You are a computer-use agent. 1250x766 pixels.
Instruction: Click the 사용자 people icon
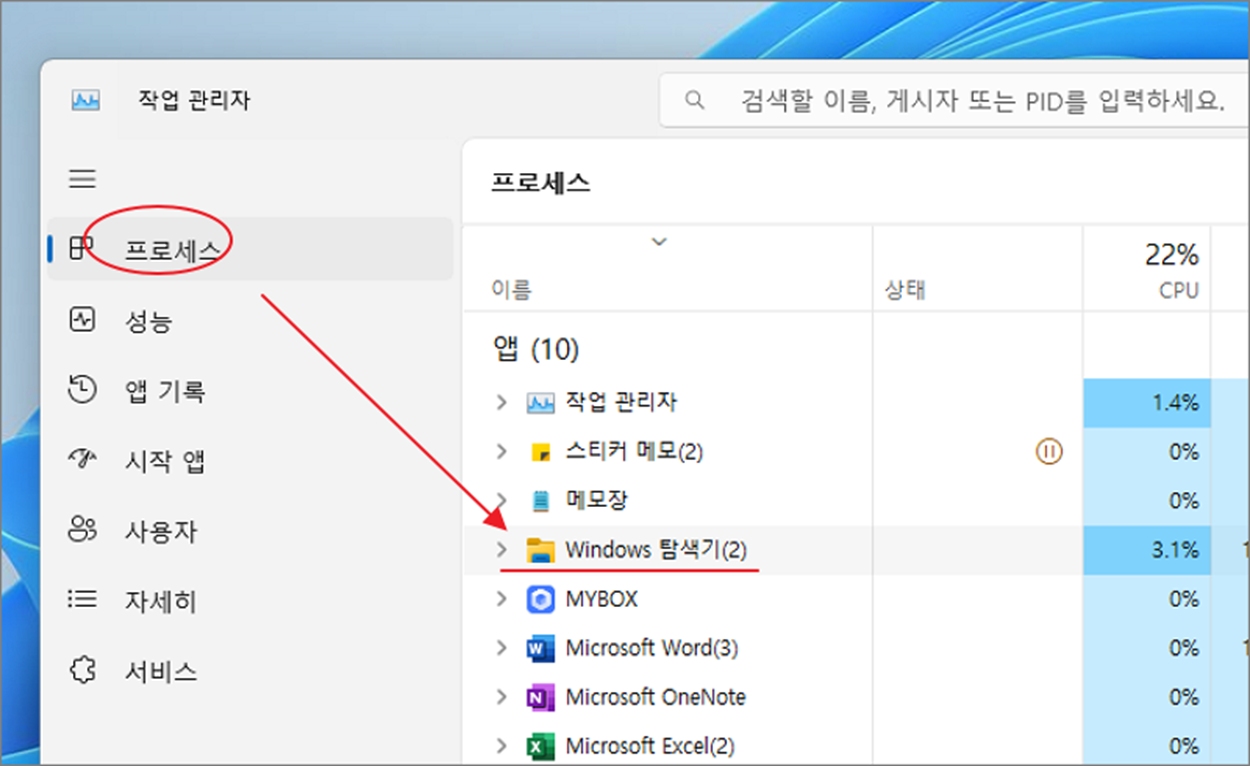[x=81, y=529]
